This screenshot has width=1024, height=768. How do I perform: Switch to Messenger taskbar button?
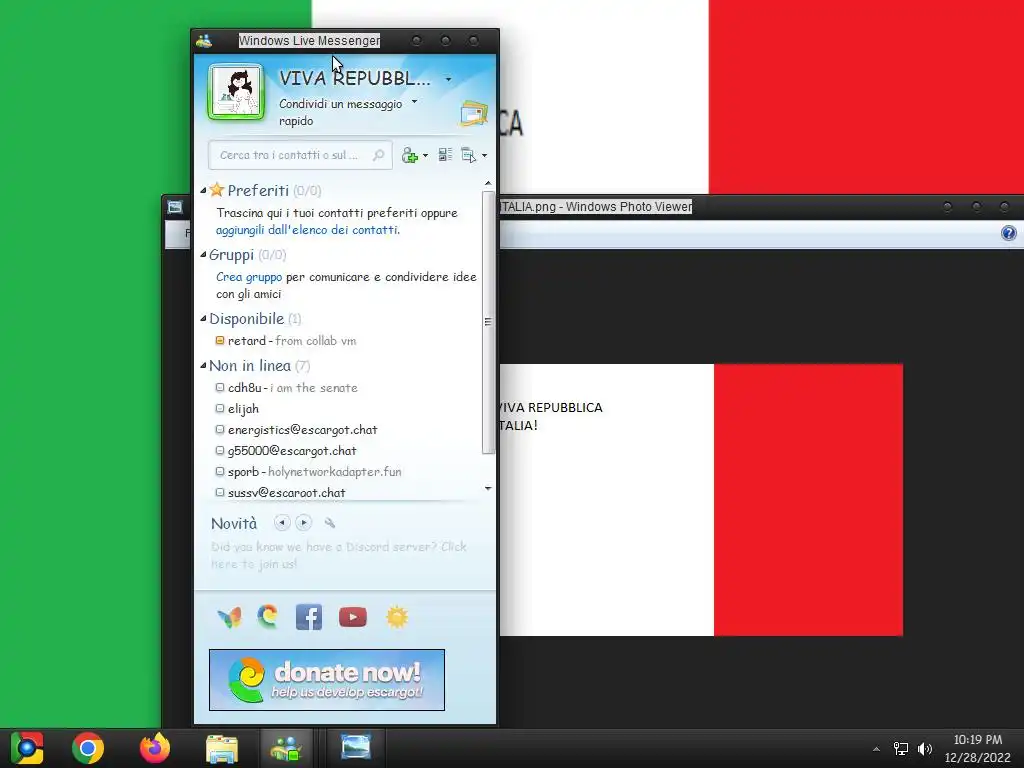pos(286,748)
